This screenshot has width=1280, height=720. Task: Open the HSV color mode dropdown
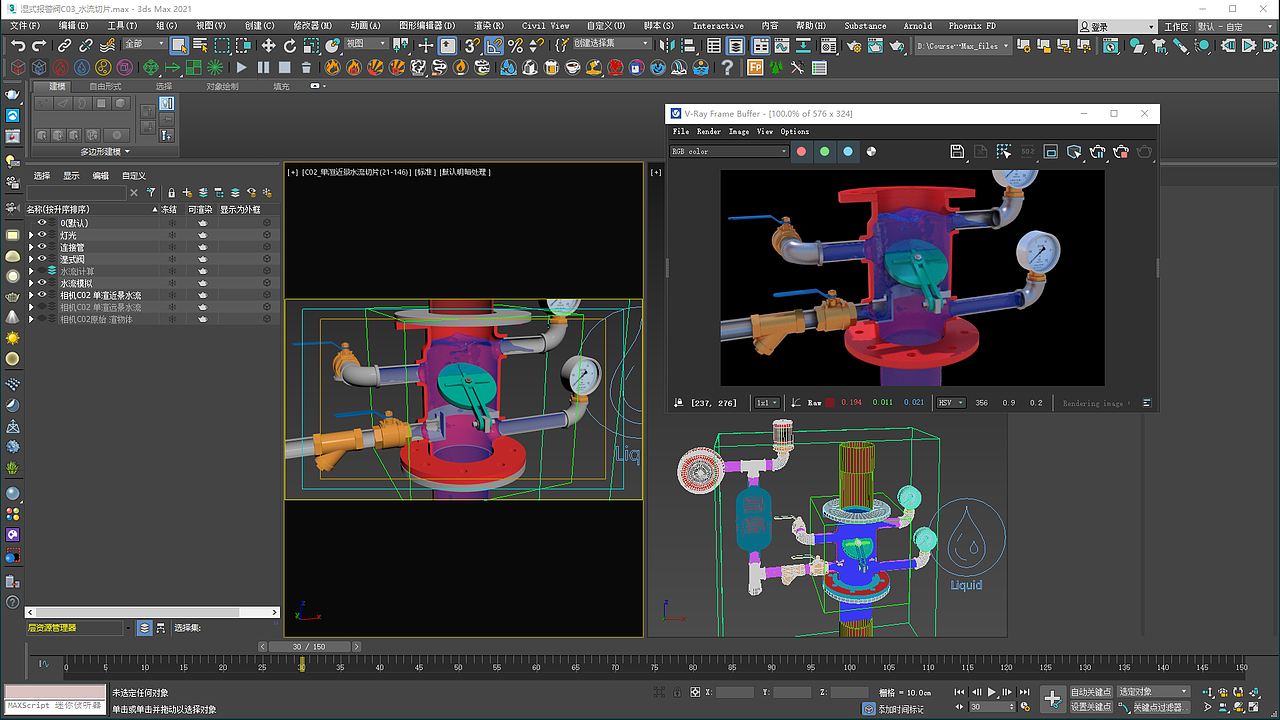[950, 403]
